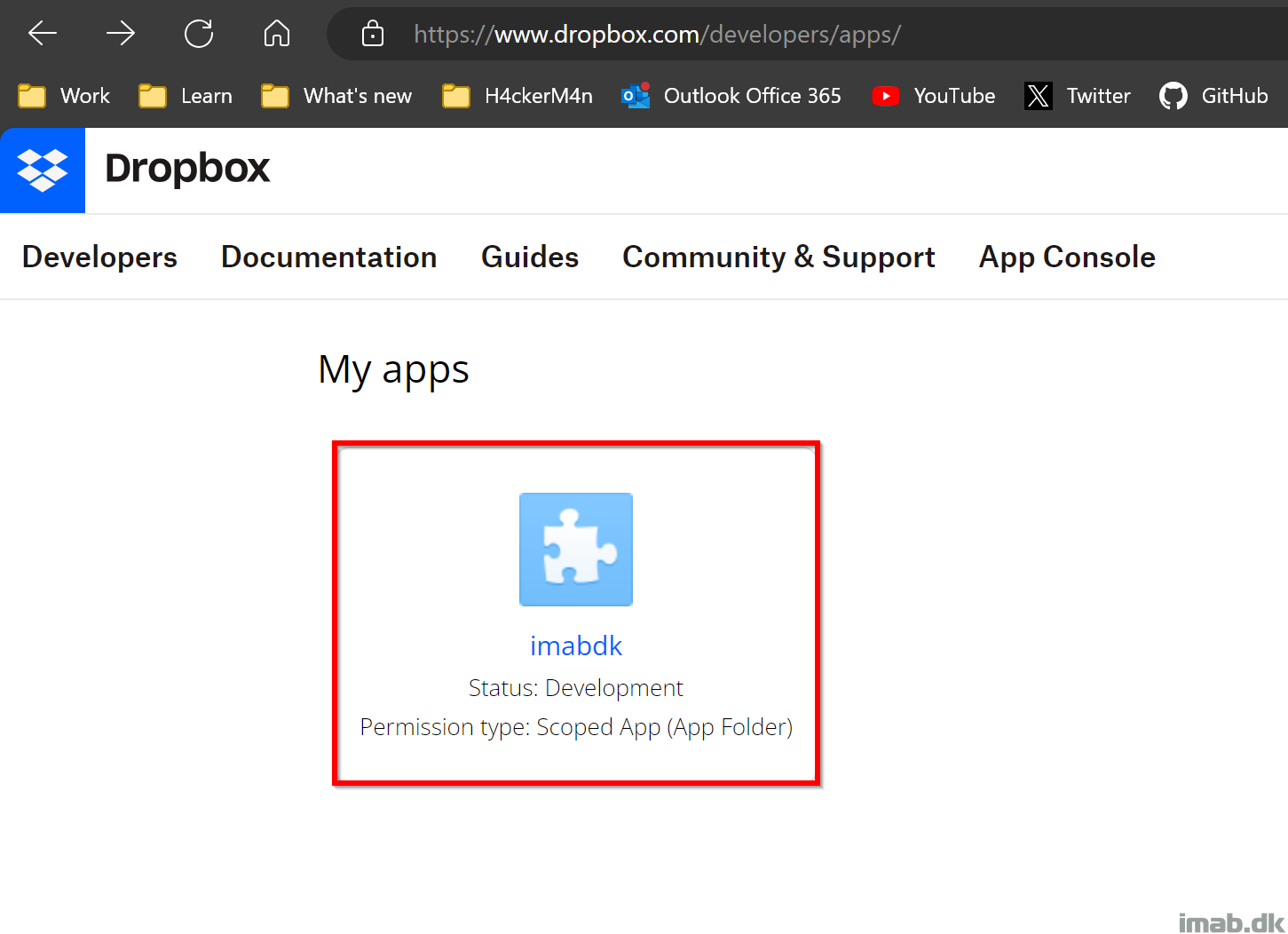
Task: Open the Learn bookmarks folder
Action: pos(186,96)
